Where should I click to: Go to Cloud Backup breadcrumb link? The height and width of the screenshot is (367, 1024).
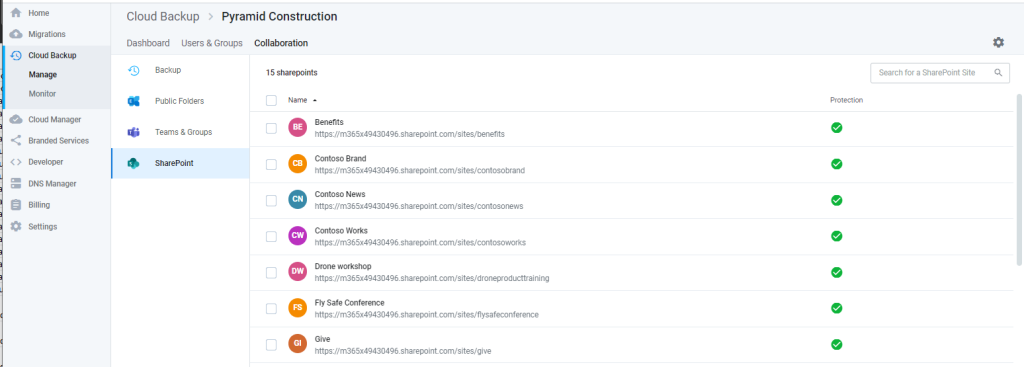(163, 16)
